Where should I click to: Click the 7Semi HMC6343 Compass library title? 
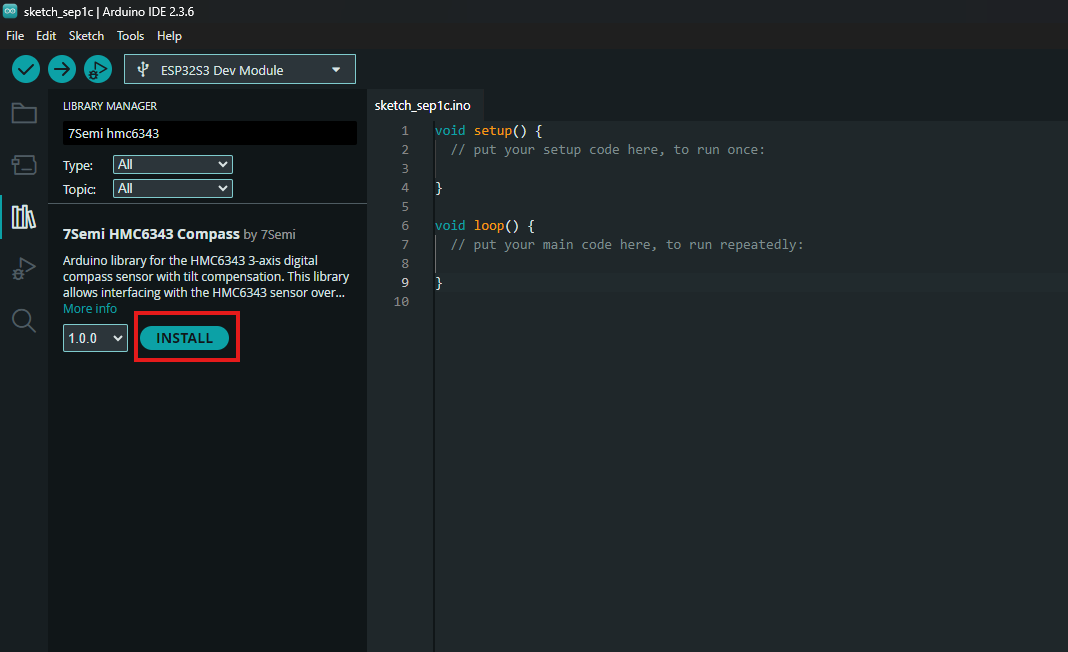click(x=151, y=234)
